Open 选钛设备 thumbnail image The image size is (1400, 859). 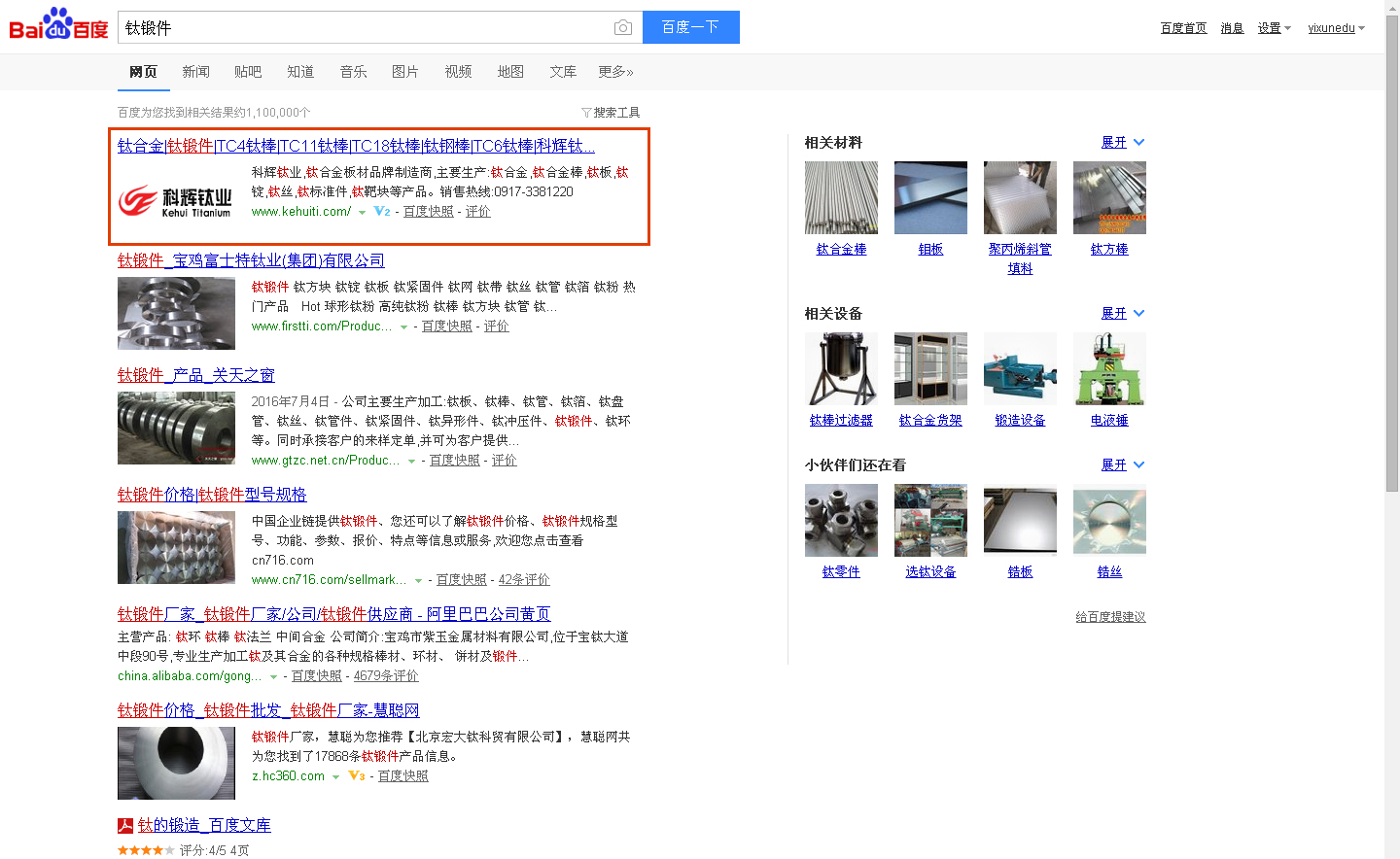tap(930, 521)
